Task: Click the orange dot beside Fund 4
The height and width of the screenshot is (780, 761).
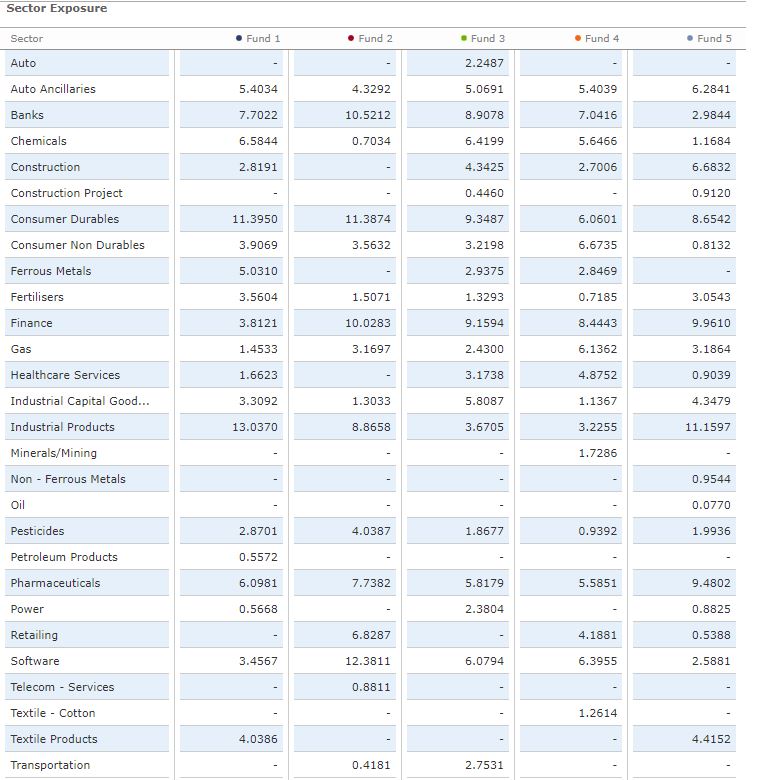Action: 578,39
